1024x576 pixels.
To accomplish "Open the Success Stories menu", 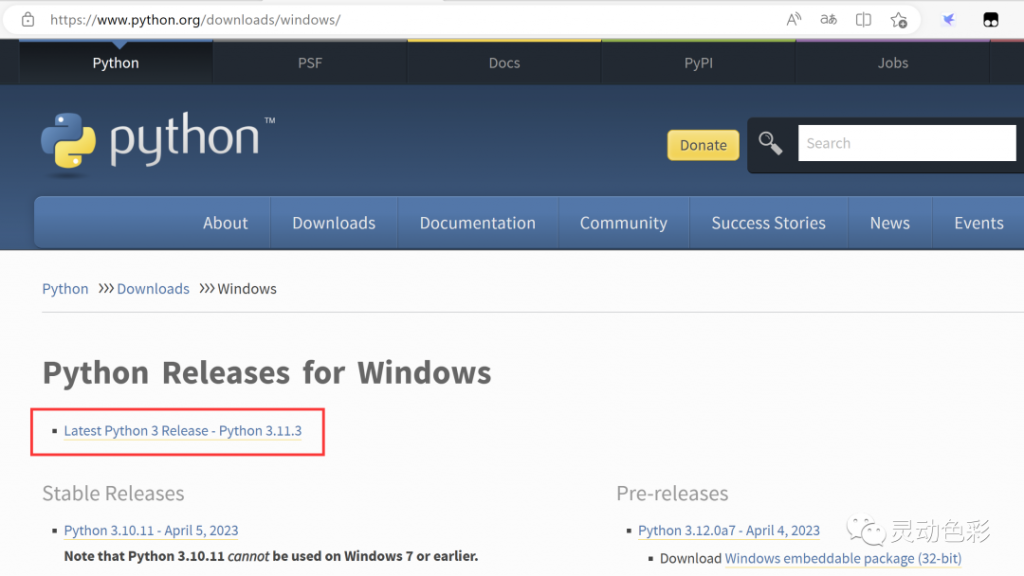I will tap(769, 223).
